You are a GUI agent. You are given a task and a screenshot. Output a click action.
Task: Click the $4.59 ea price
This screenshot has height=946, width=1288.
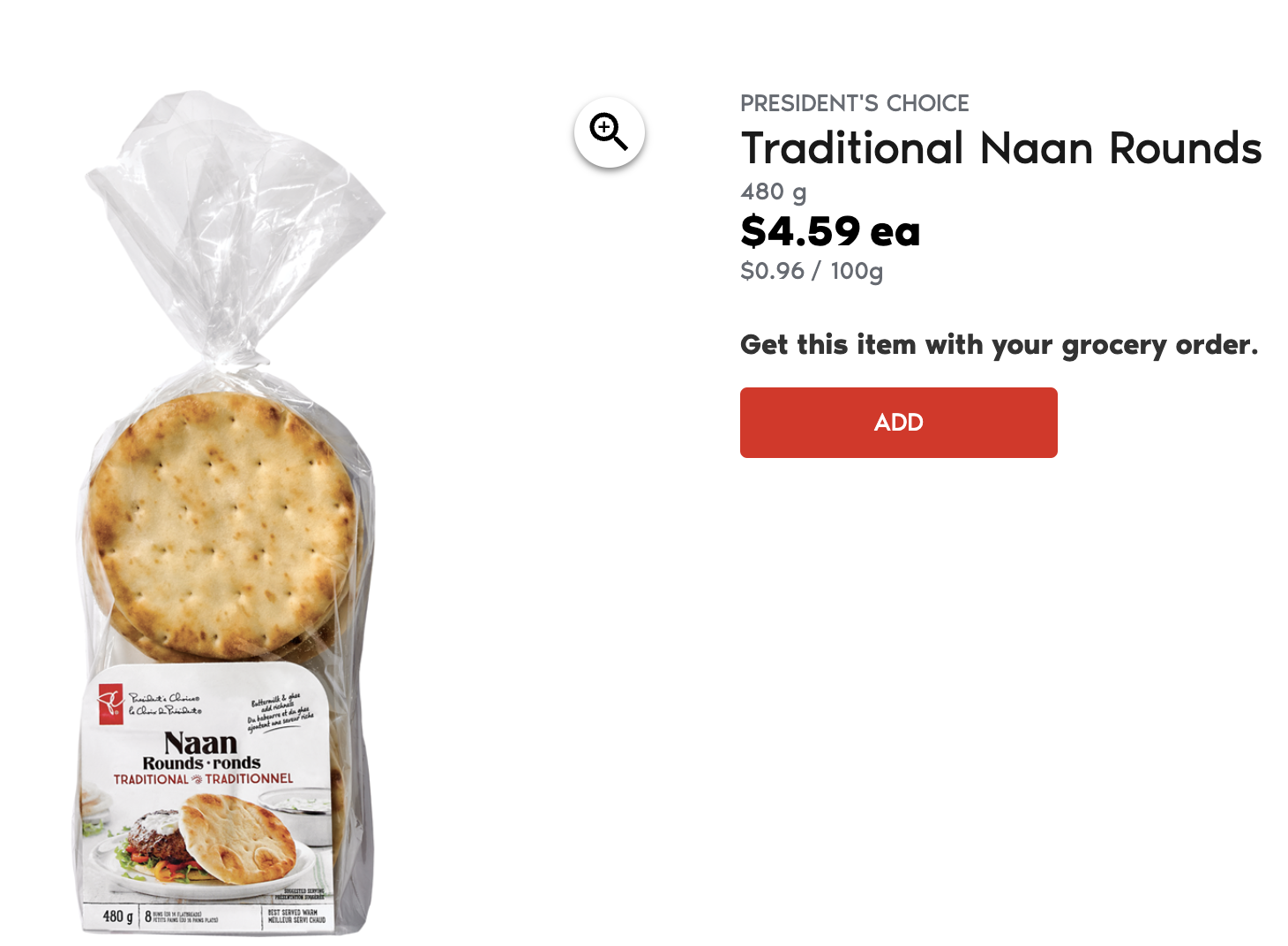pyautogui.click(x=830, y=231)
